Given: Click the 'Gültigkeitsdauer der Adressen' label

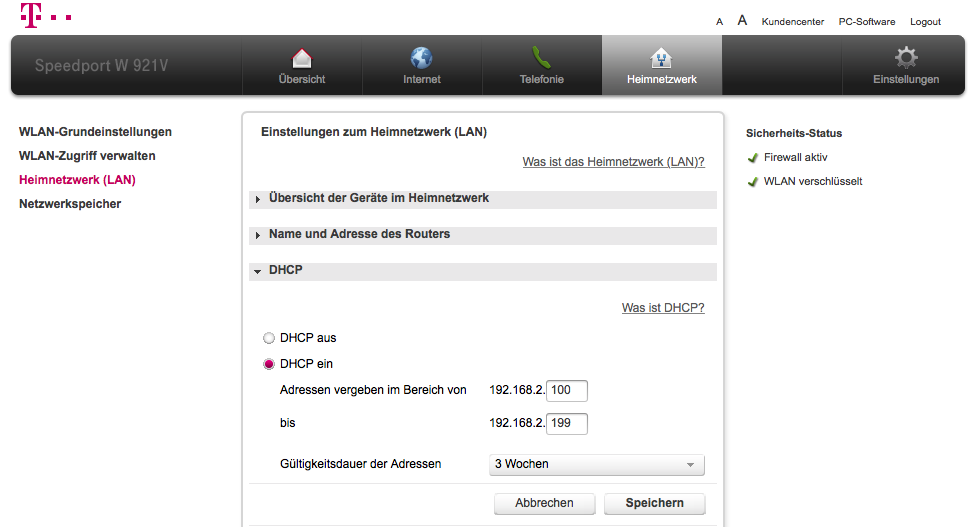Looking at the screenshot, I should 360,464.
